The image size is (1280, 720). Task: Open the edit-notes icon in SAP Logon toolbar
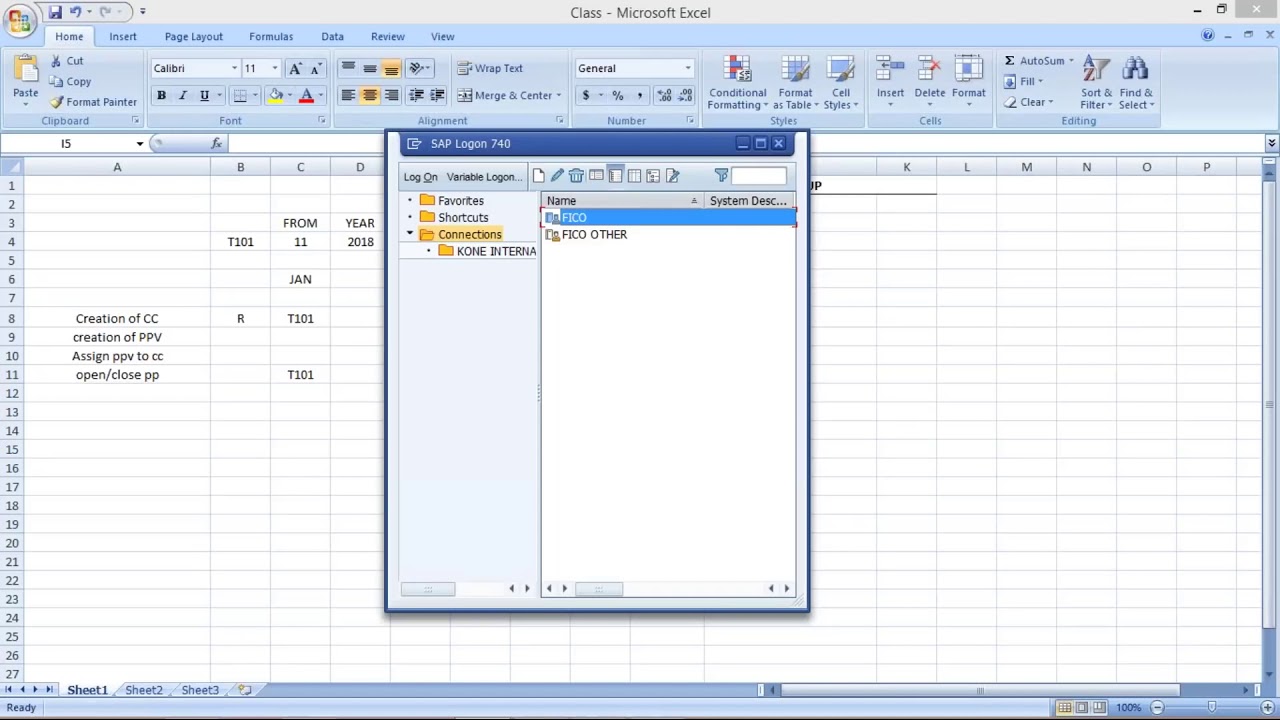point(673,176)
